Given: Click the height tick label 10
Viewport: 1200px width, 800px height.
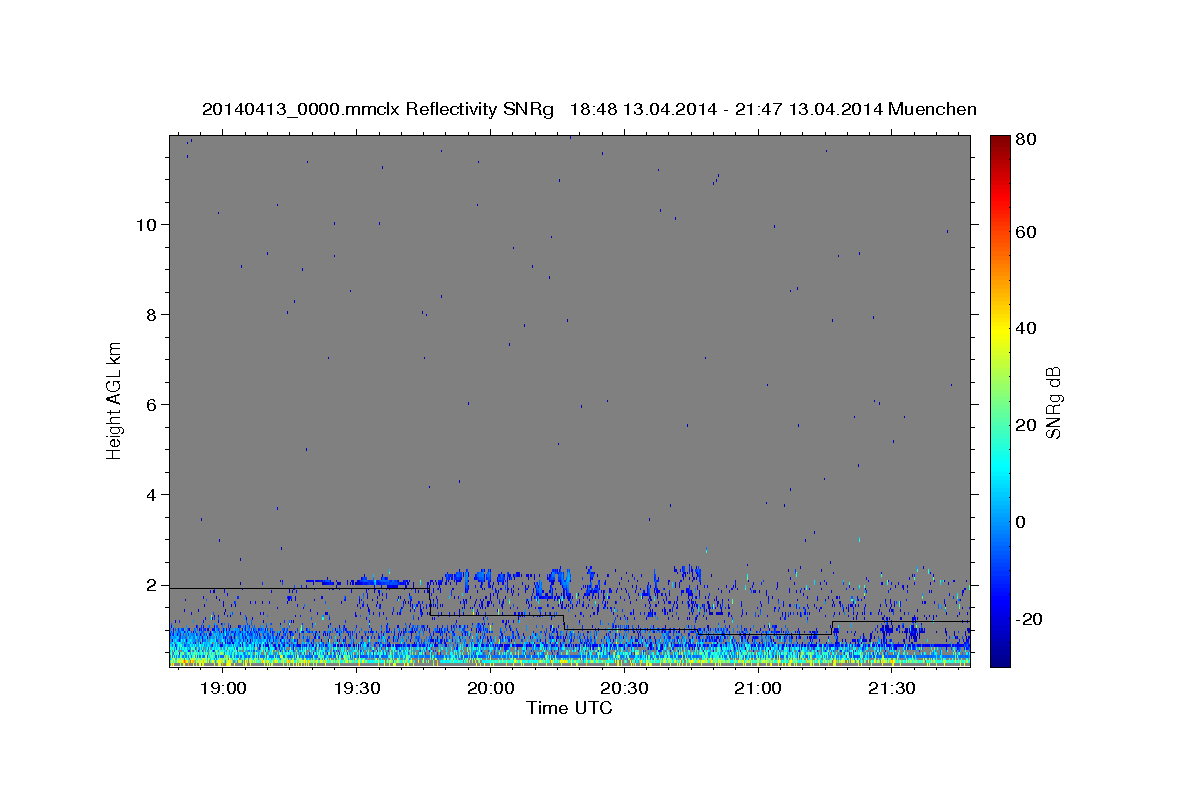Looking at the screenshot, I should coord(148,224).
